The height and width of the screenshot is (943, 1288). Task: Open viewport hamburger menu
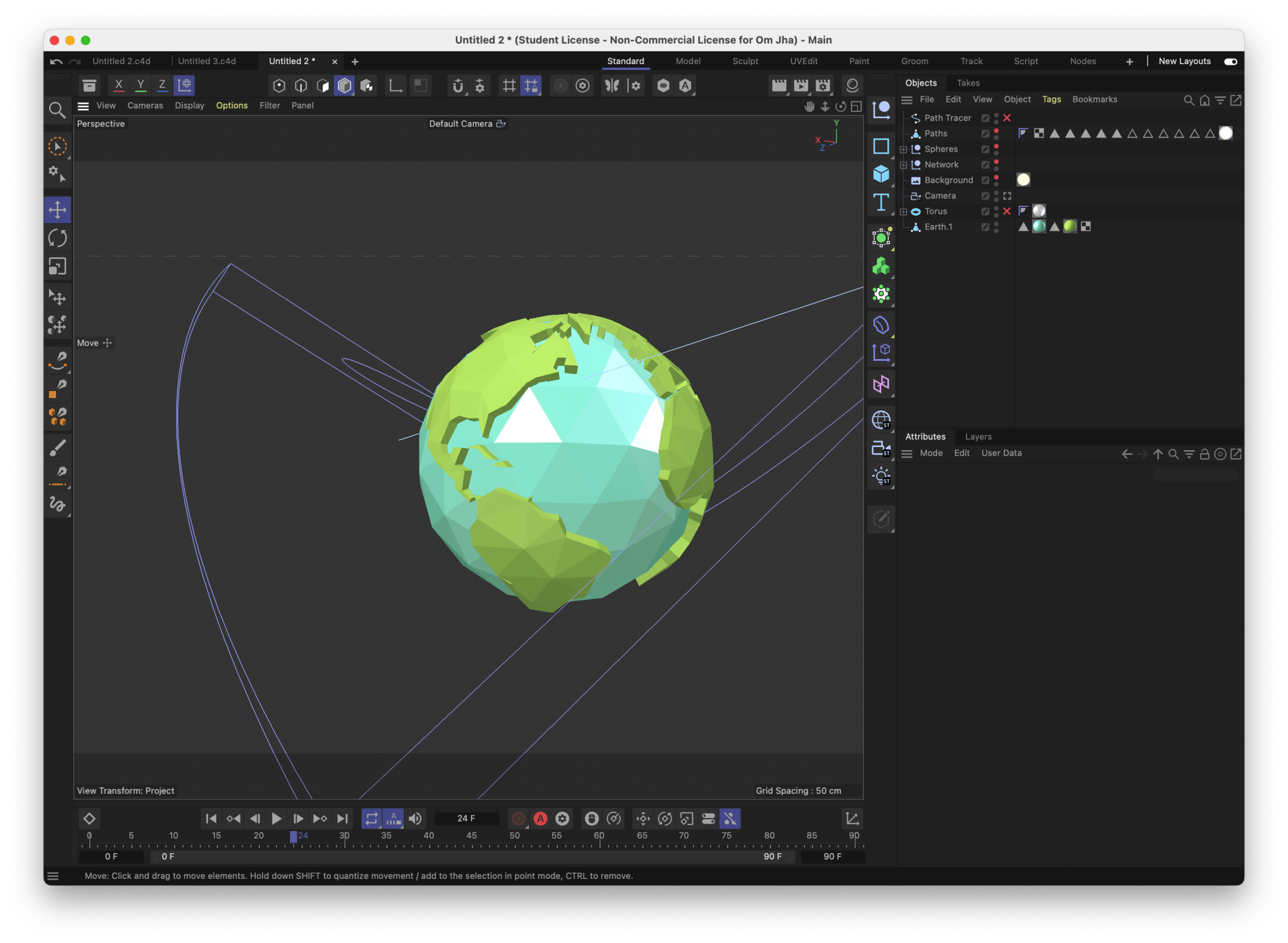point(83,106)
